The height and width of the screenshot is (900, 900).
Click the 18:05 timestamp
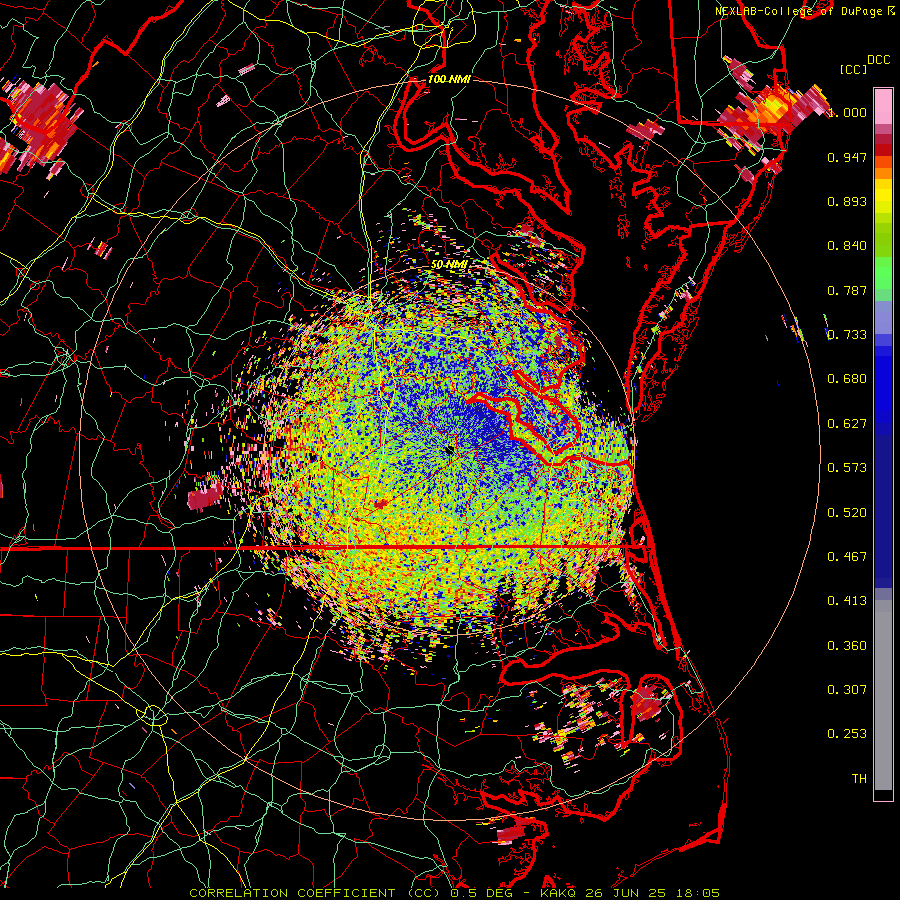(697, 893)
